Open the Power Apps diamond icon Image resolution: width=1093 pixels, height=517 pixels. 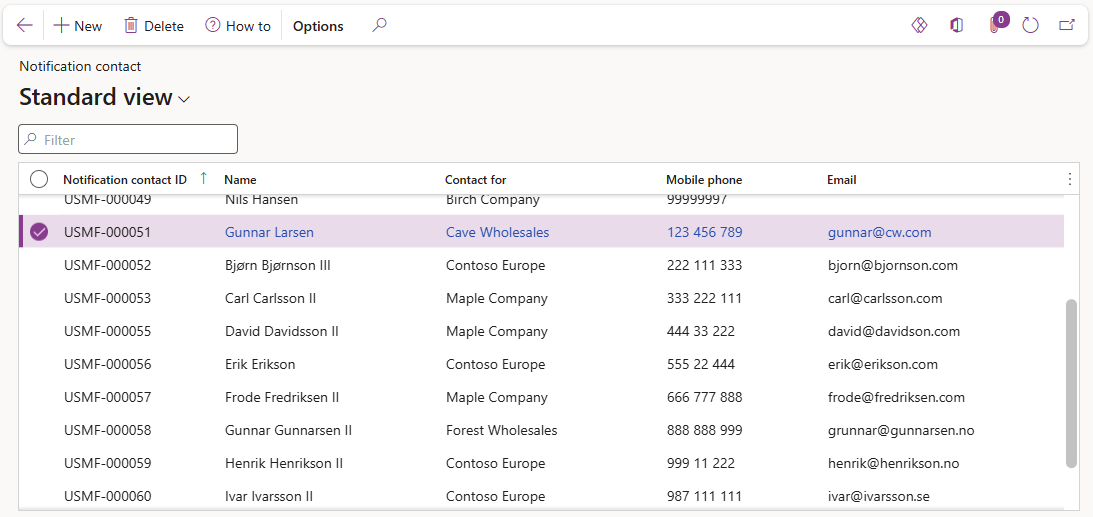[x=919, y=26]
